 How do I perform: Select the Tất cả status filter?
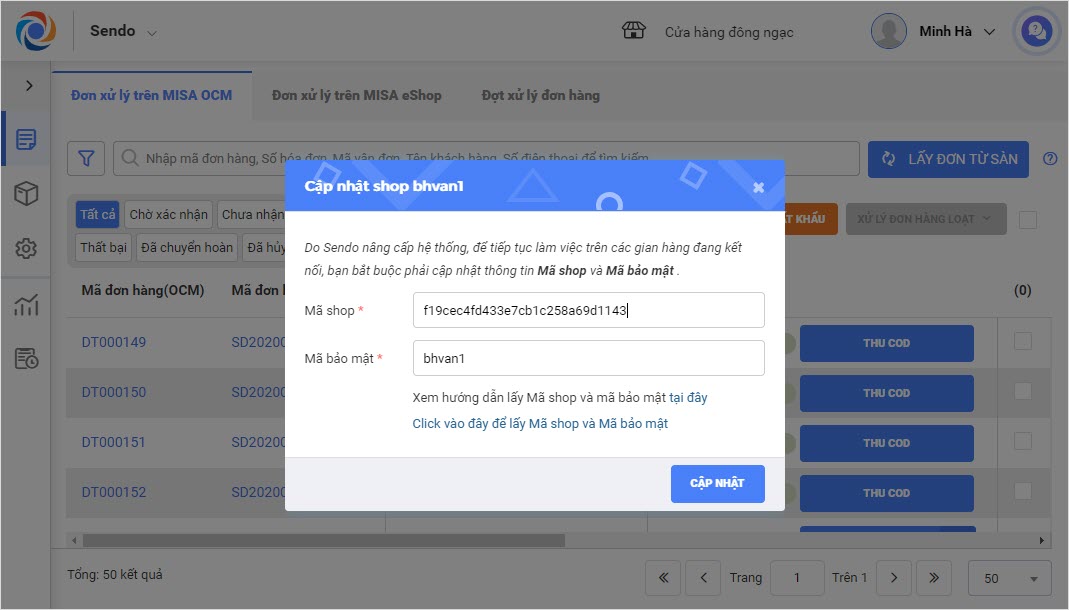tap(97, 215)
